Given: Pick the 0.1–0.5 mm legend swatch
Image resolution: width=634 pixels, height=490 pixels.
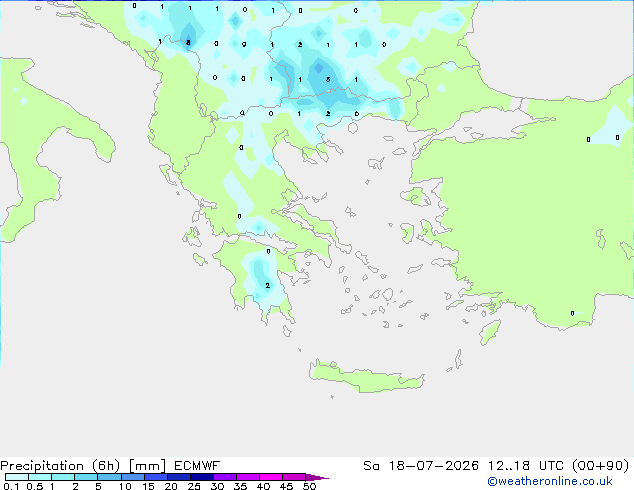Looking at the screenshot, I should (x=17, y=477).
